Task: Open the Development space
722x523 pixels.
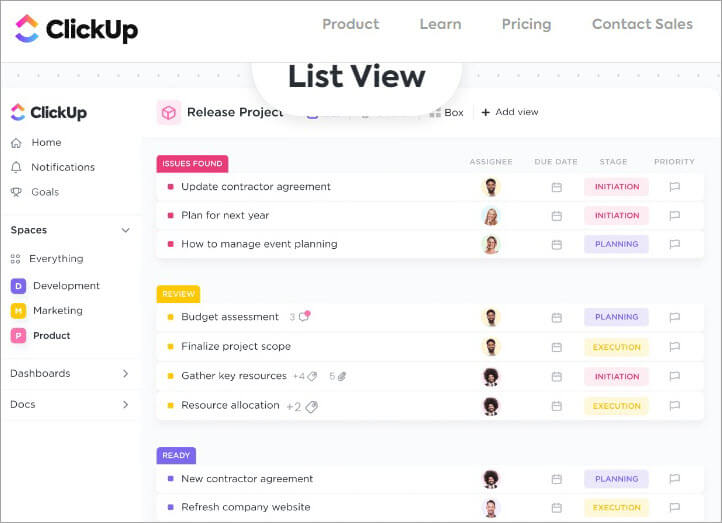Action: pyautogui.click(x=66, y=286)
